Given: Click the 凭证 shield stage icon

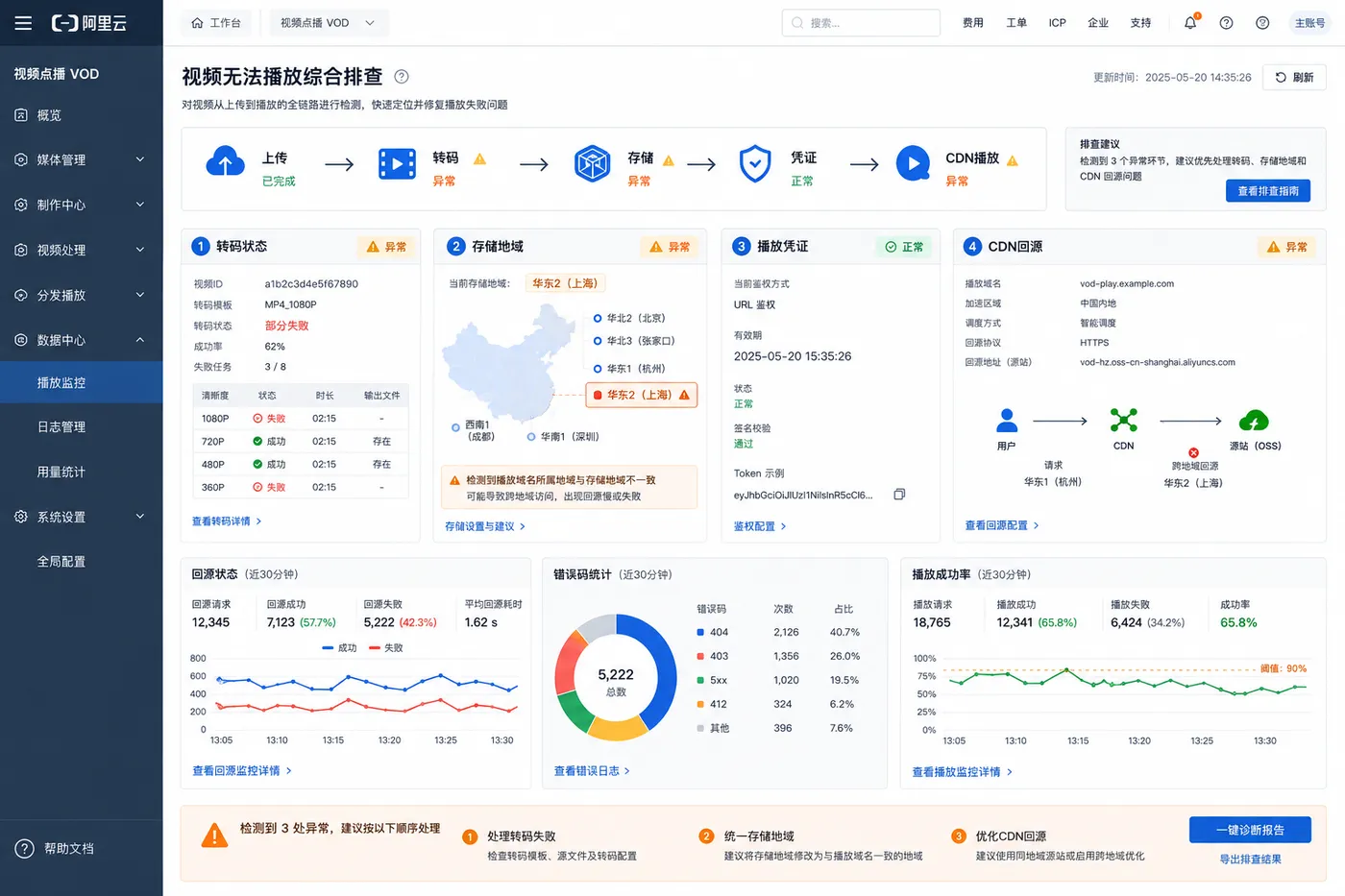Looking at the screenshot, I should pyautogui.click(x=755, y=164).
